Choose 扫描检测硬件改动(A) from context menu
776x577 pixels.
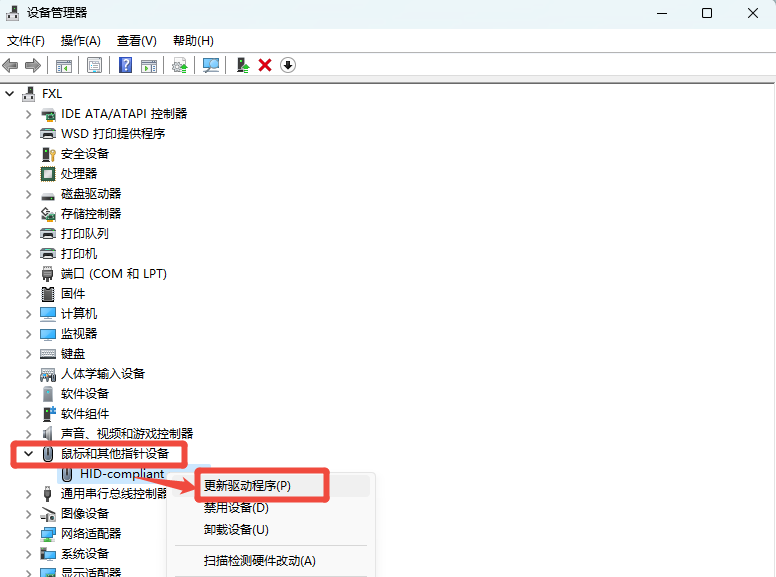(x=271, y=561)
